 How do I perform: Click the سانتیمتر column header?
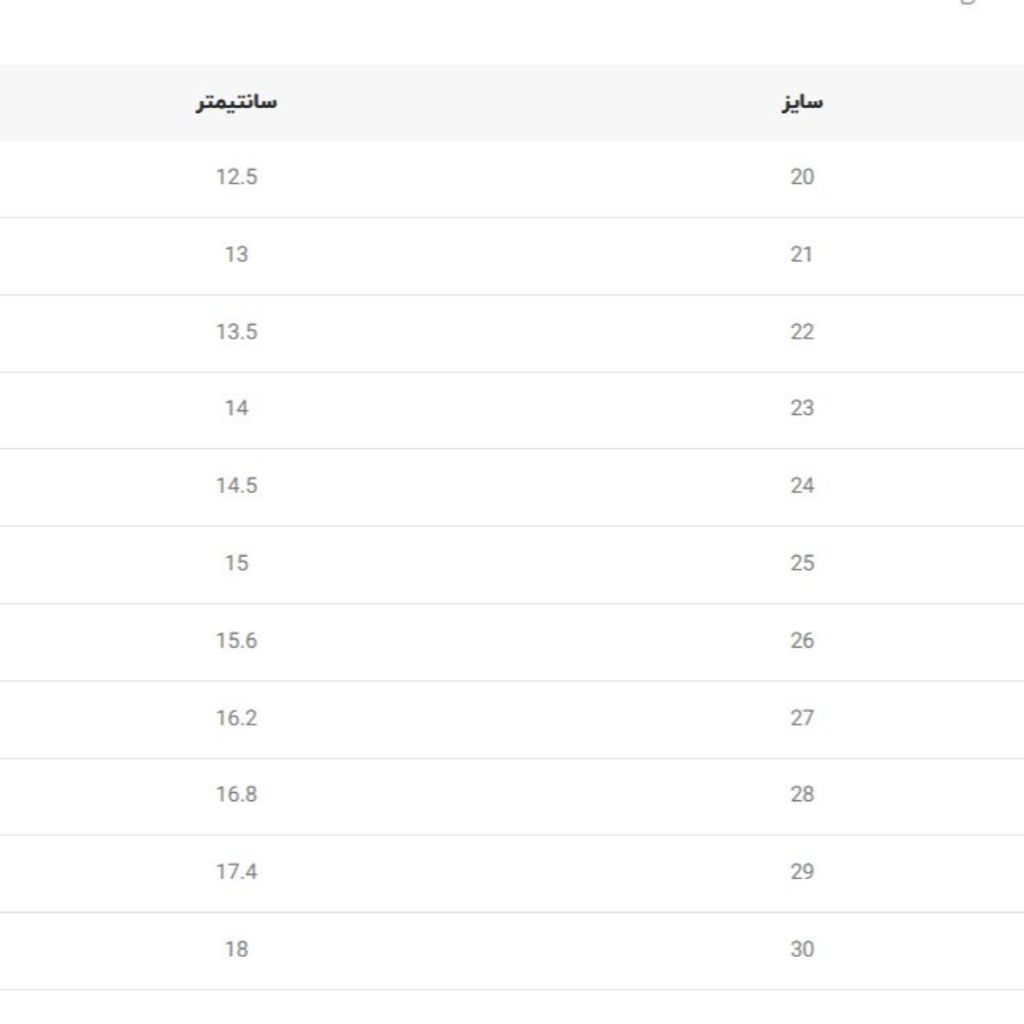click(x=236, y=102)
